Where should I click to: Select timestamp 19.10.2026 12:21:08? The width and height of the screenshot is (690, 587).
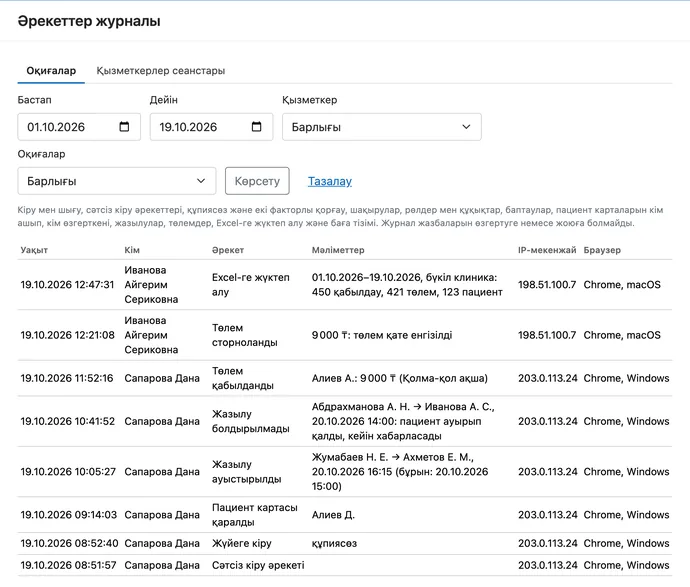[67, 335]
